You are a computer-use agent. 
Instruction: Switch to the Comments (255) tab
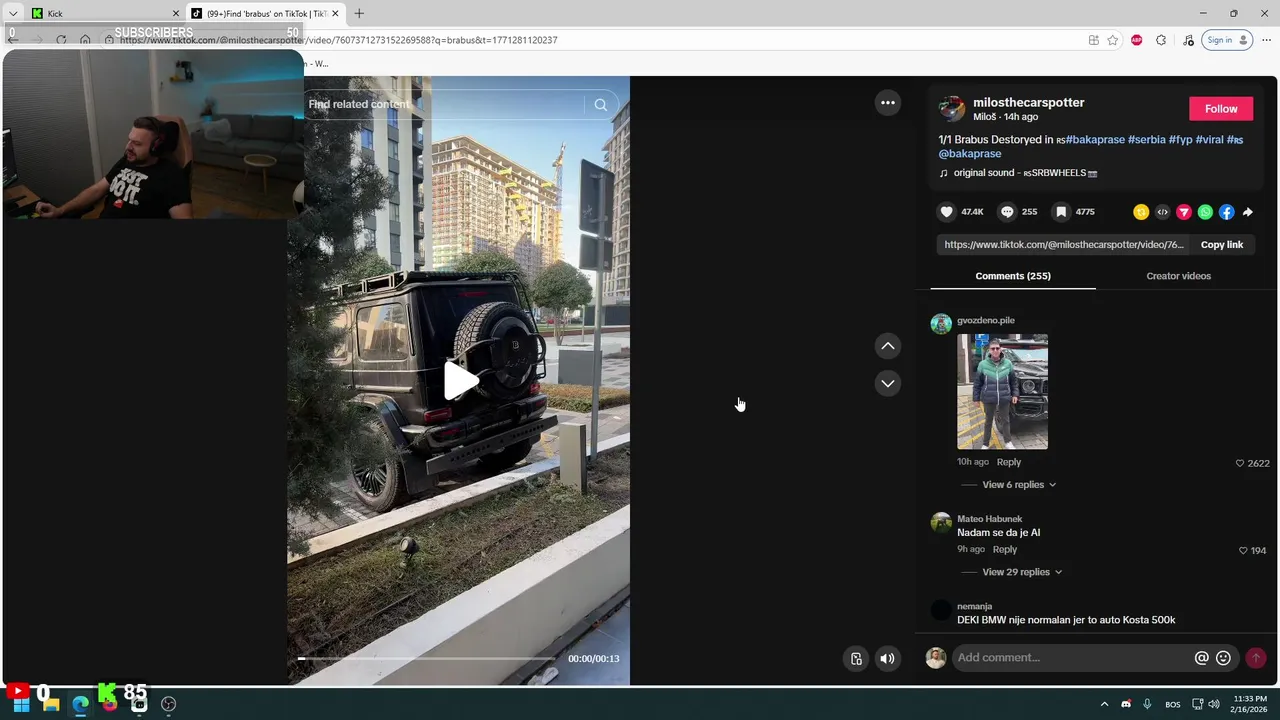coord(1013,276)
